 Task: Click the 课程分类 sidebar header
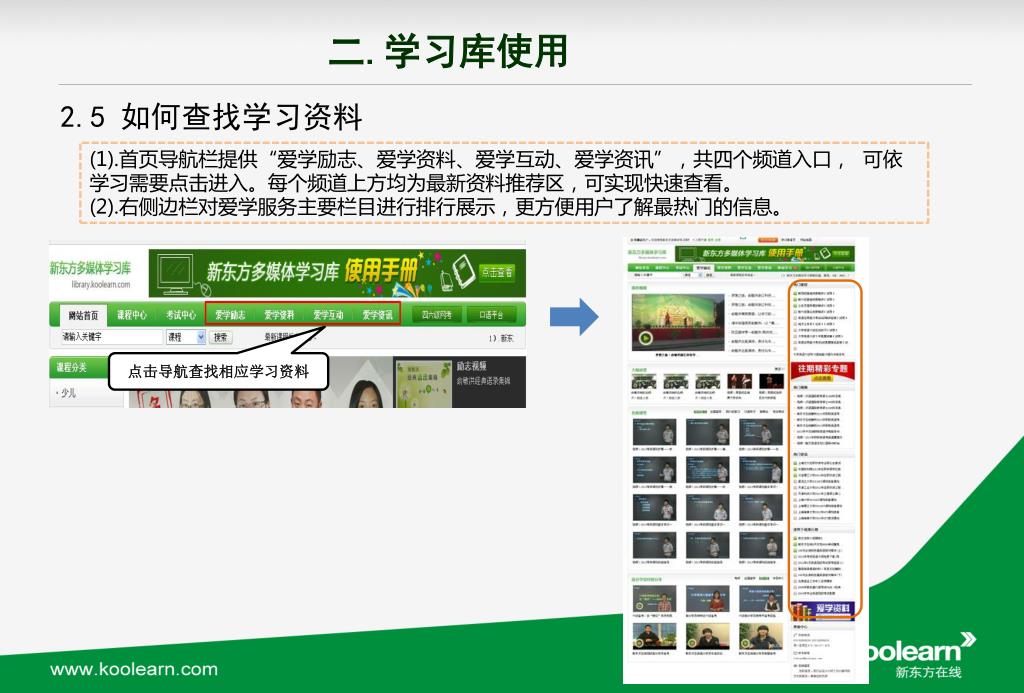click(78, 367)
